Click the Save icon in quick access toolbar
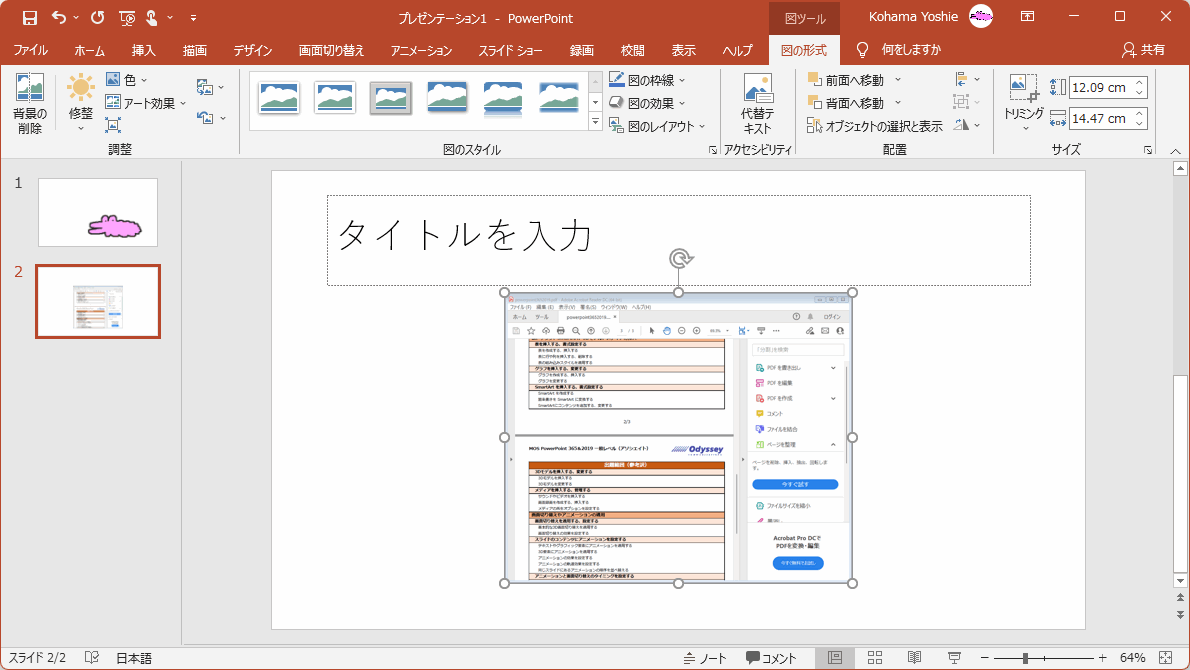The height and width of the screenshot is (670, 1190). click(x=29, y=17)
